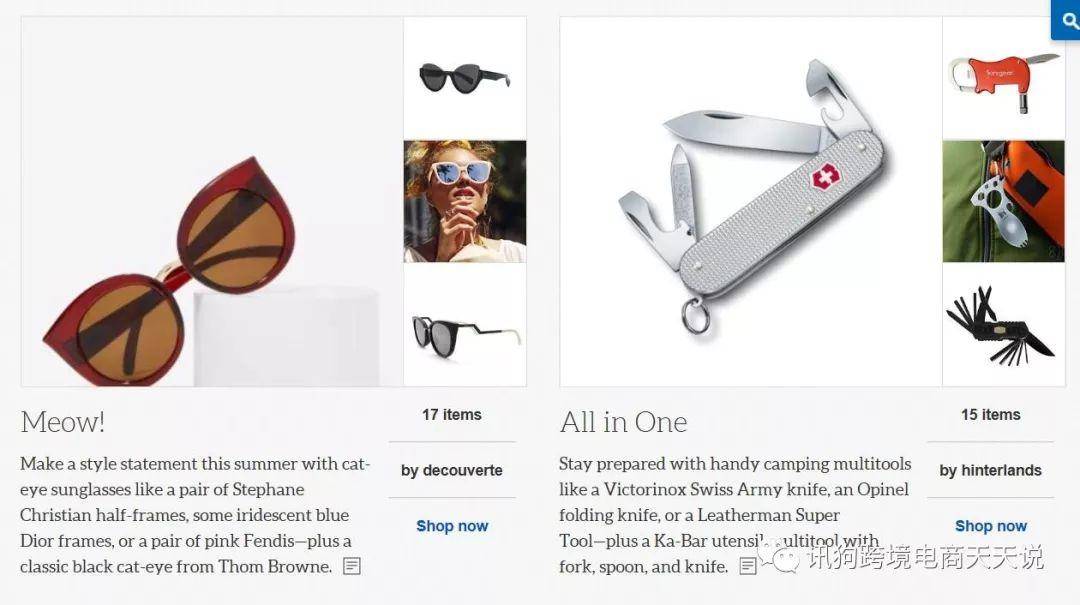Image resolution: width=1080 pixels, height=605 pixels.
Task: Click the large red cat-eye sunglasses image
Action: (212, 202)
